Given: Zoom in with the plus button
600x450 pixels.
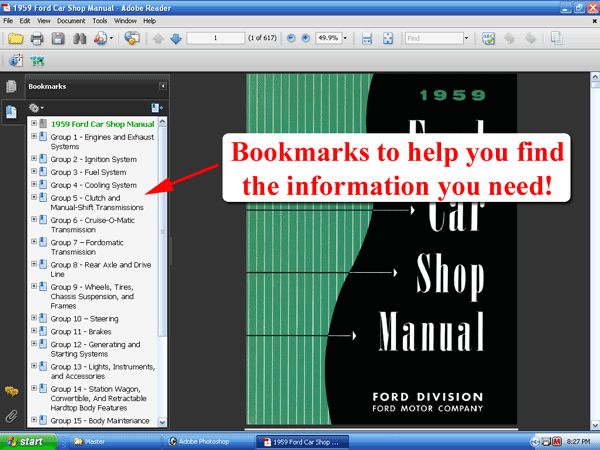Looking at the screenshot, I should coord(305,38).
